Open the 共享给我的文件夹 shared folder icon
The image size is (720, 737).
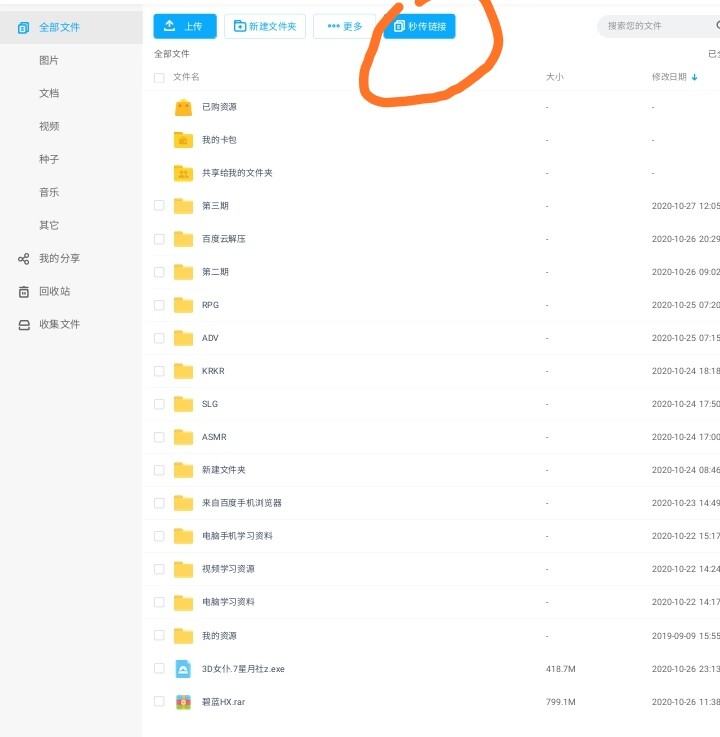coord(183,173)
